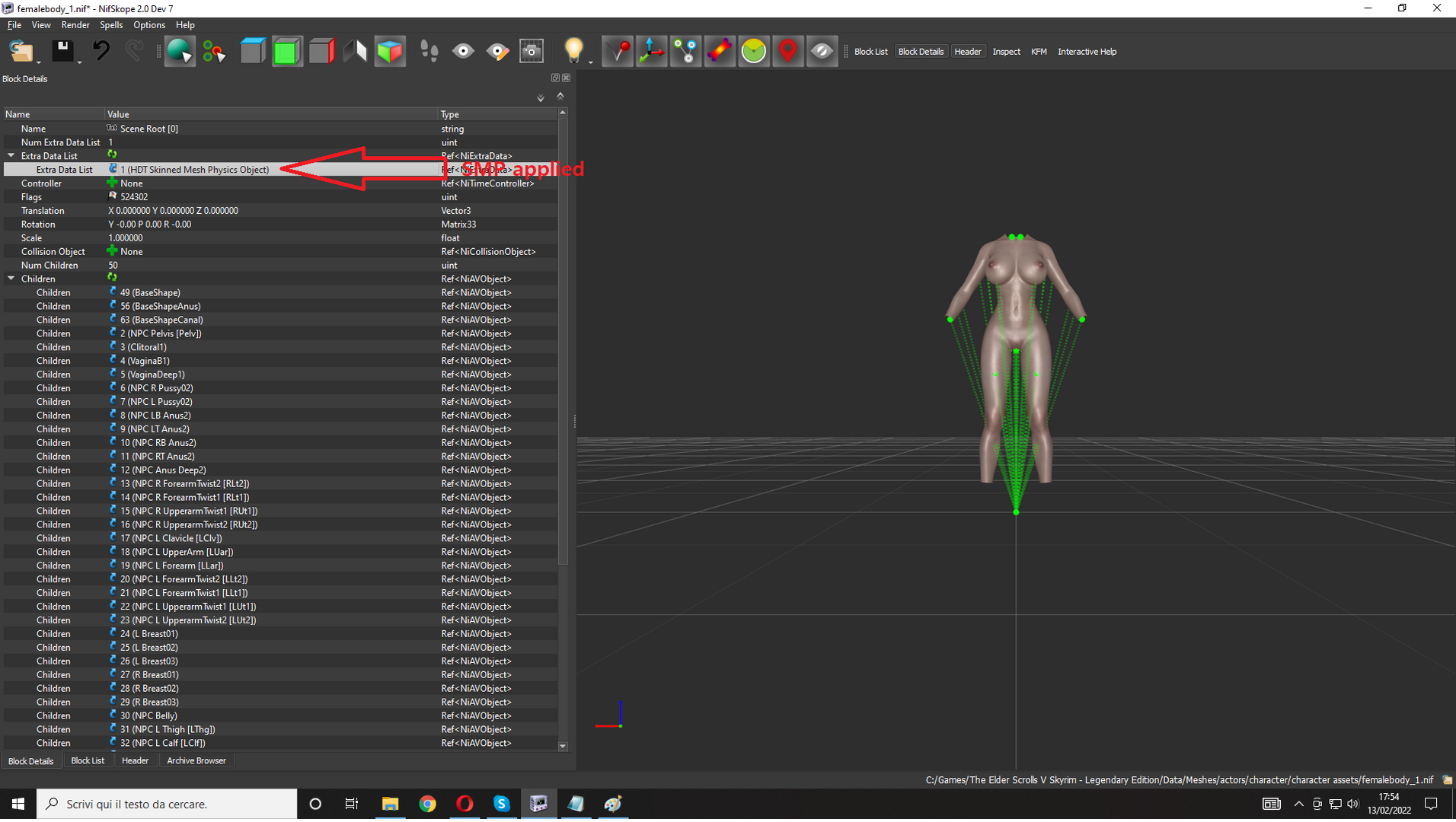Click the Block Details toolbar button
This screenshot has height=822, width=1456.
point(921,52)
